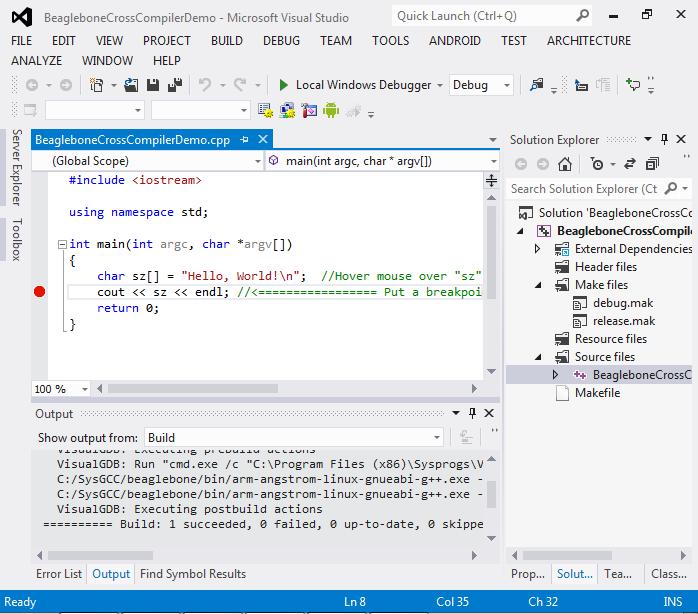Collapse the Make files folder
This screenshot has height=614, width=698.
coord(538,285)
